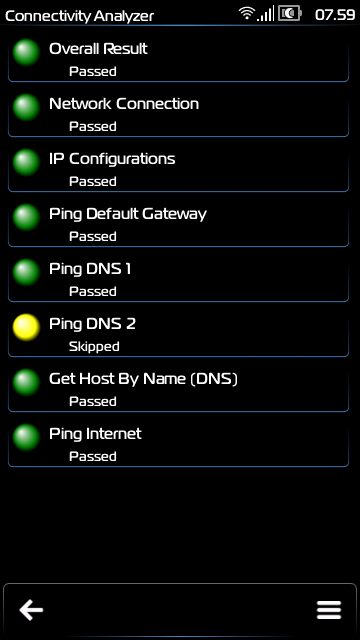Viewport: 360px width, 640px height.
Task: Click the green Network Connection status light
Action: (26, 107)
